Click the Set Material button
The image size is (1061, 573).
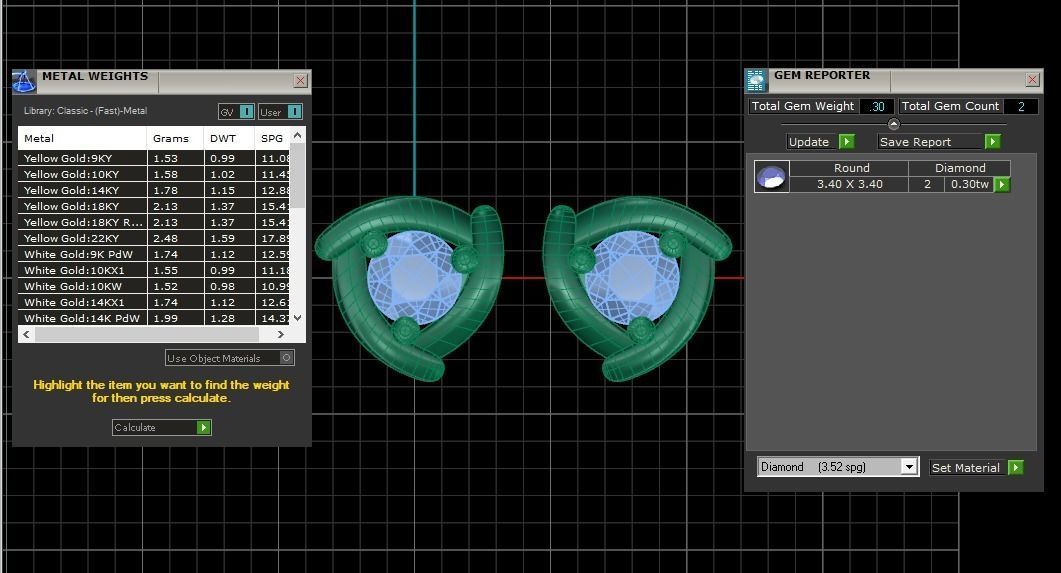pyautogui.click(x=976, y=467)
